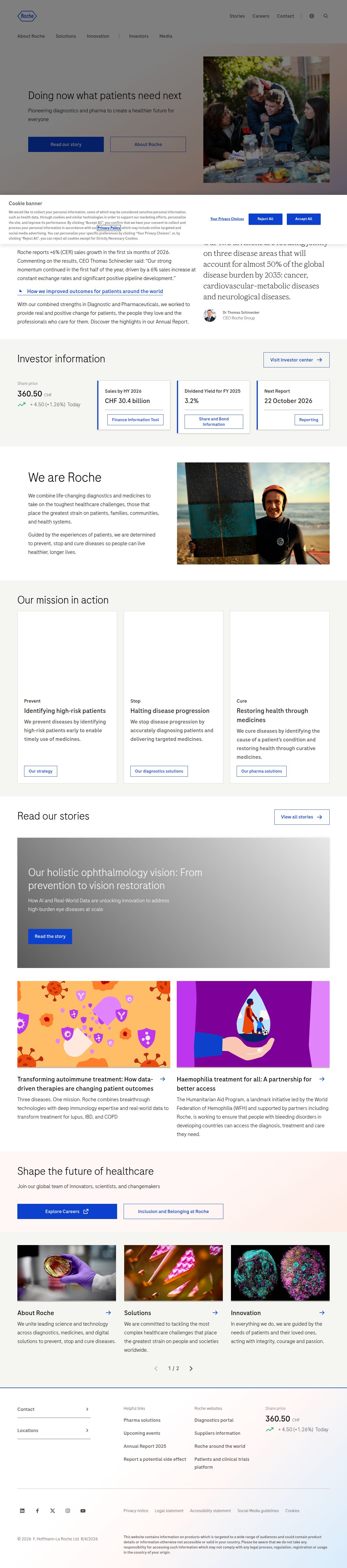The image size is (347, 1568).
Task: Reject all cookies
Action: [265, 218]
